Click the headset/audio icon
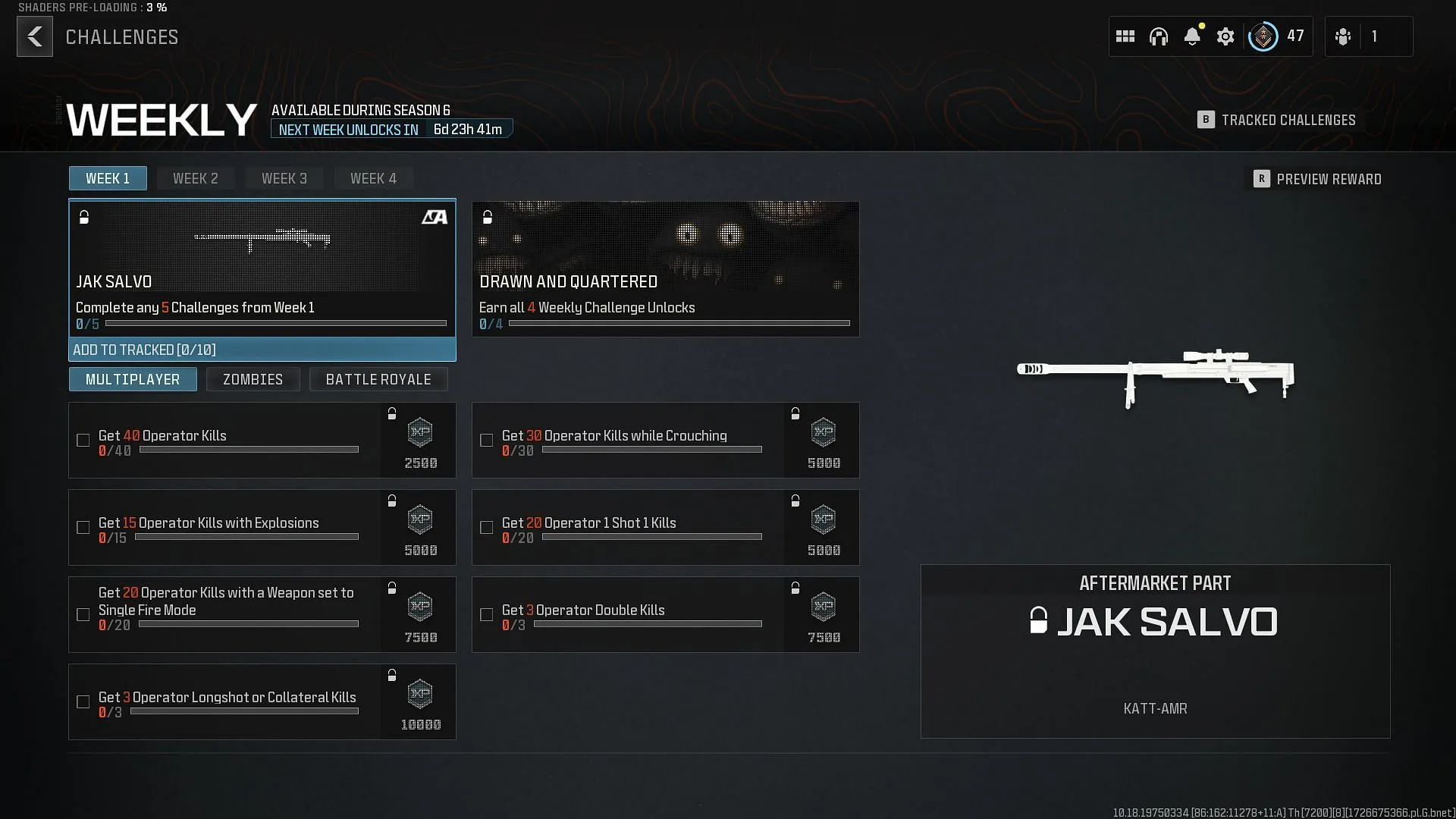 coord(1159,36)
